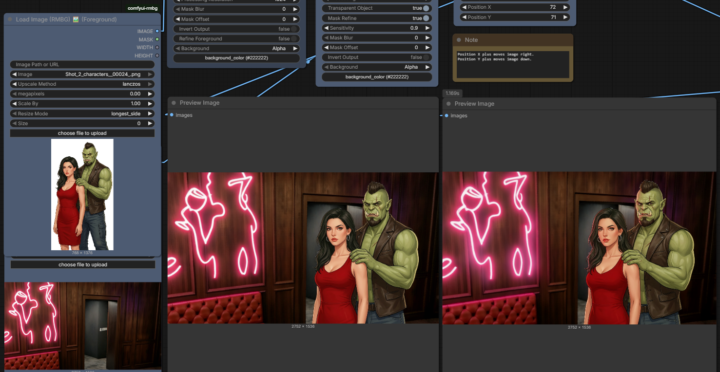Click the right Preview Image composite result
720x372 pixels.
[579, 248]
